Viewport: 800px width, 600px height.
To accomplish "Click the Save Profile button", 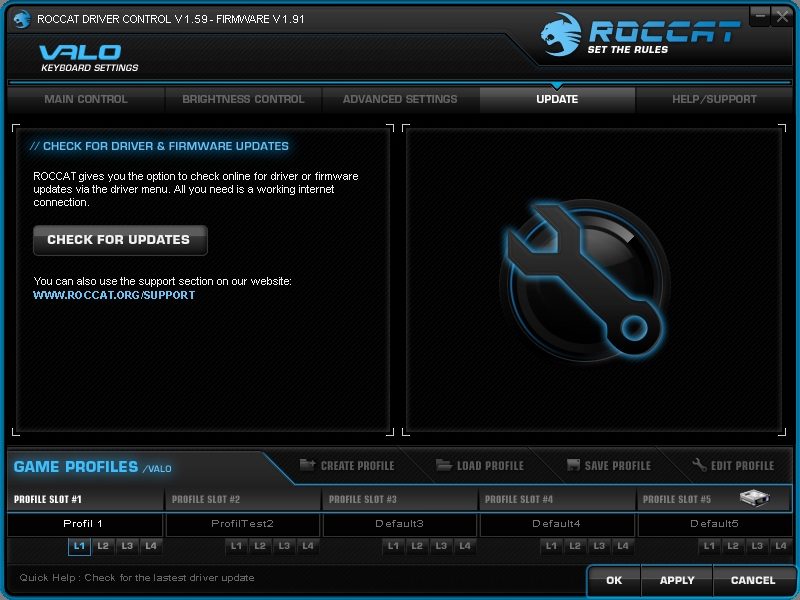I will pos(609,465).
